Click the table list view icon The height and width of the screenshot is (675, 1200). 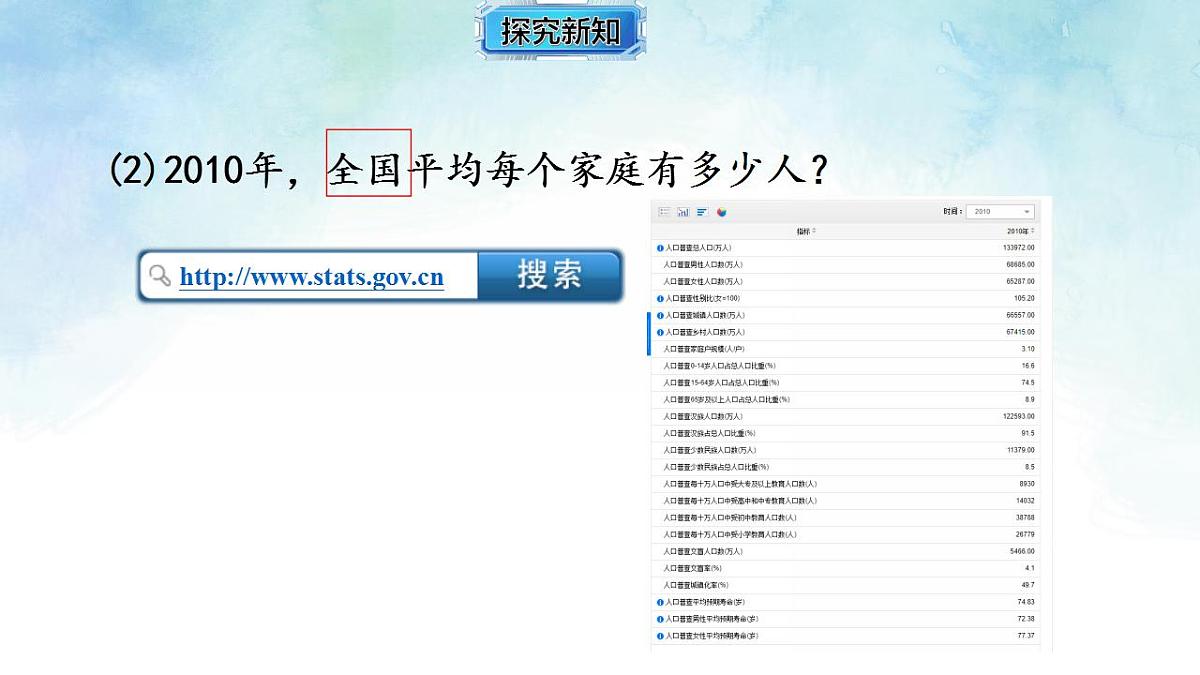click(x=664, y=212)
